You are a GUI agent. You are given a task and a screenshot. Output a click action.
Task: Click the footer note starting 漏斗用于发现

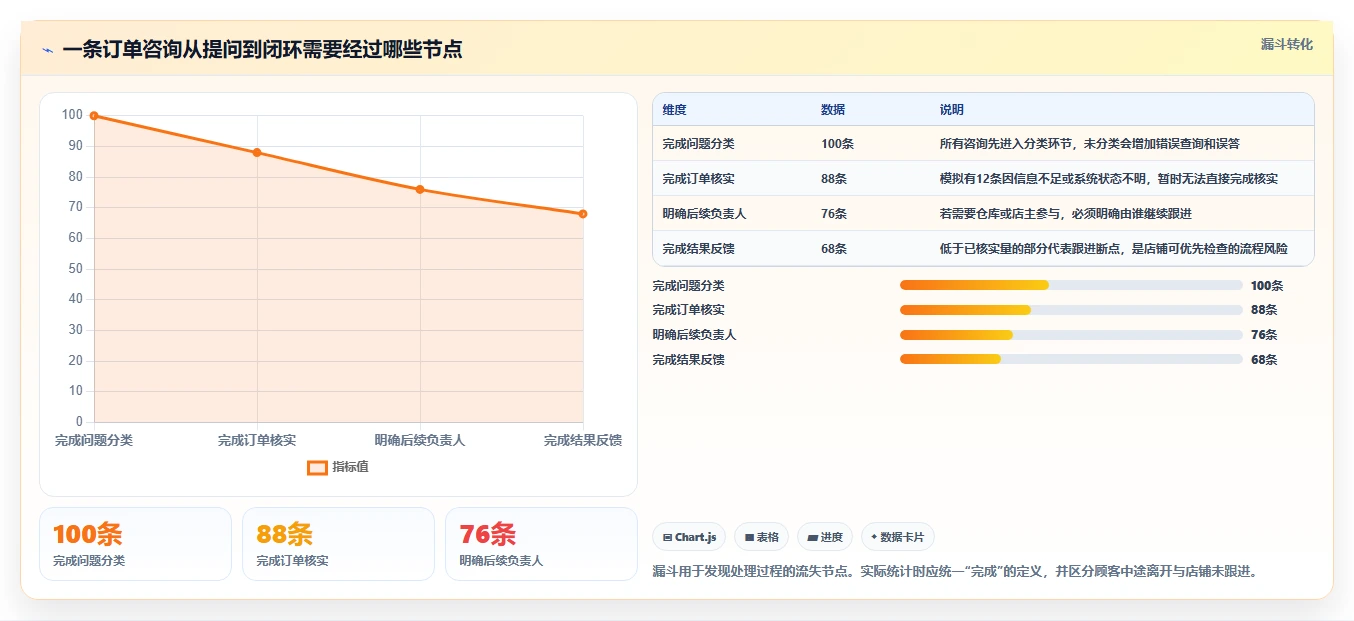(954, 572)
